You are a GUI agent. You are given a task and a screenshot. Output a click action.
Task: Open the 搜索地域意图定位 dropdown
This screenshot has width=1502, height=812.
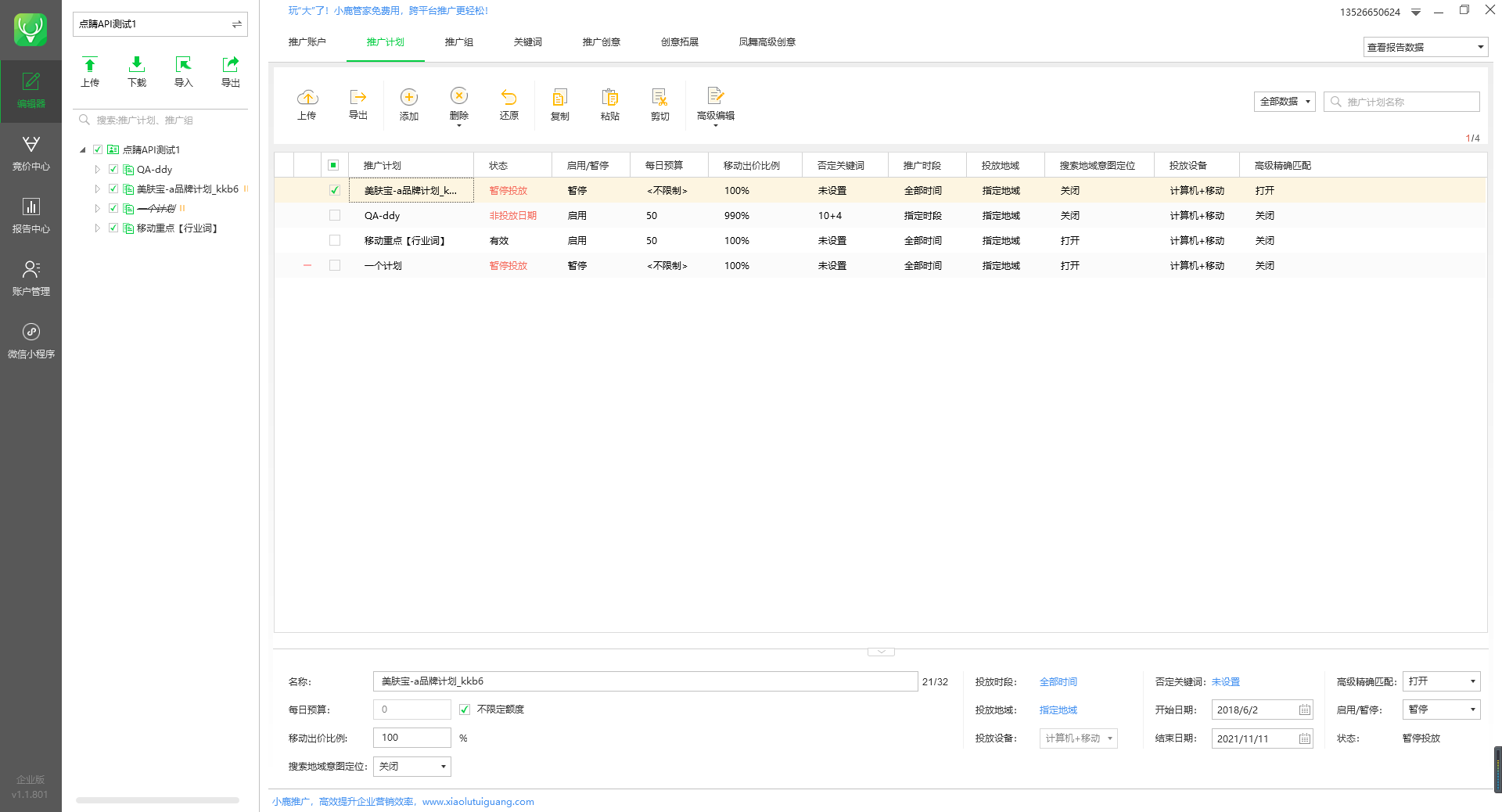pos(411,767)
